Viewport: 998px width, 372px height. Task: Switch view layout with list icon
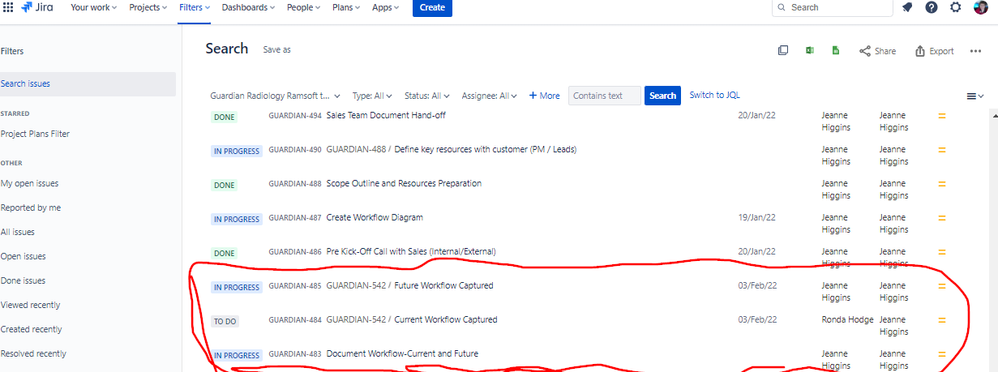[975, 96]
